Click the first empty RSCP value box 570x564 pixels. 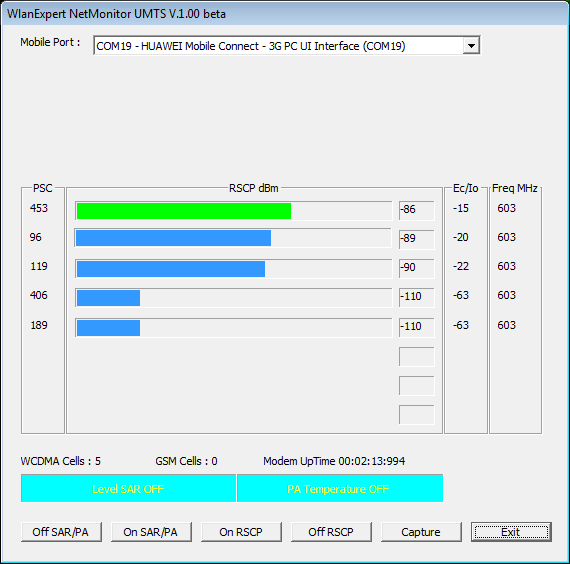pyautogui.click(x=417, y=357)
